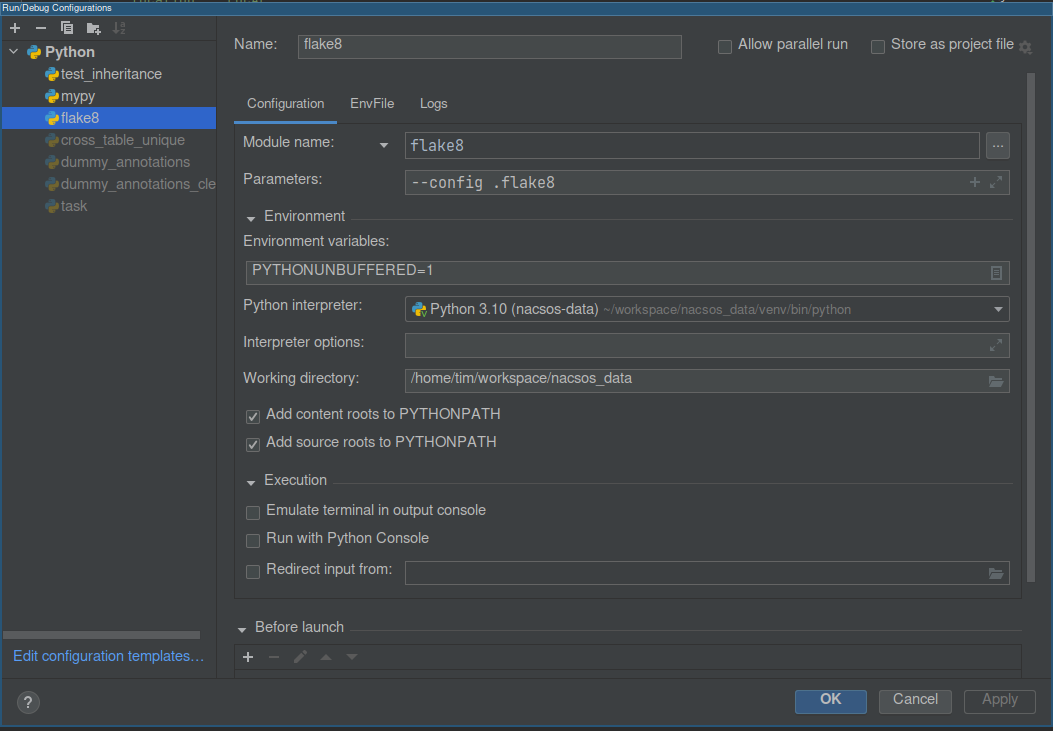Enable Allow parallel run
The image size is (1053, 731).
pyautogui.click(x=725, y=46)
